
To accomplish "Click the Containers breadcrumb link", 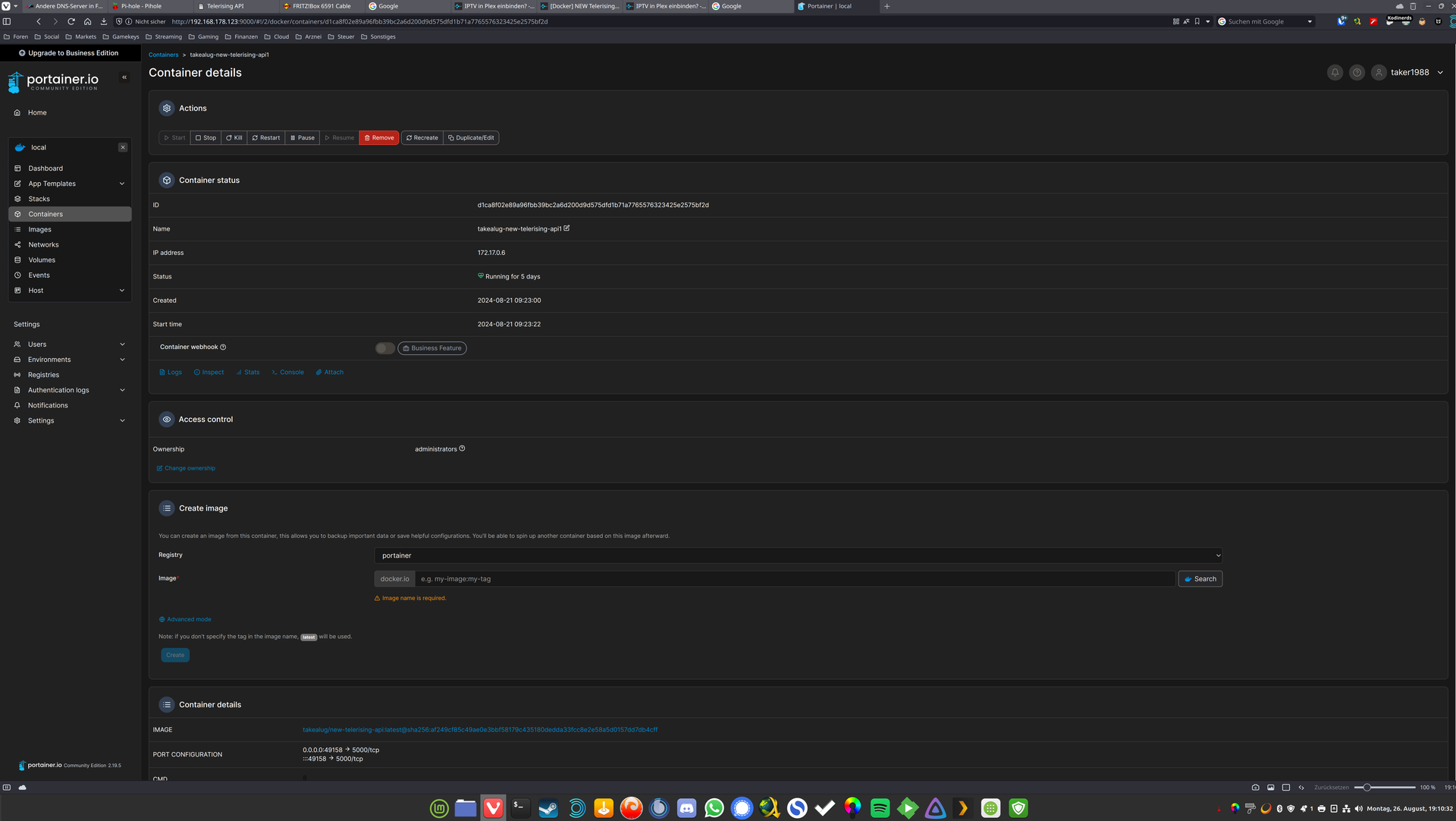I will point(164,55).
